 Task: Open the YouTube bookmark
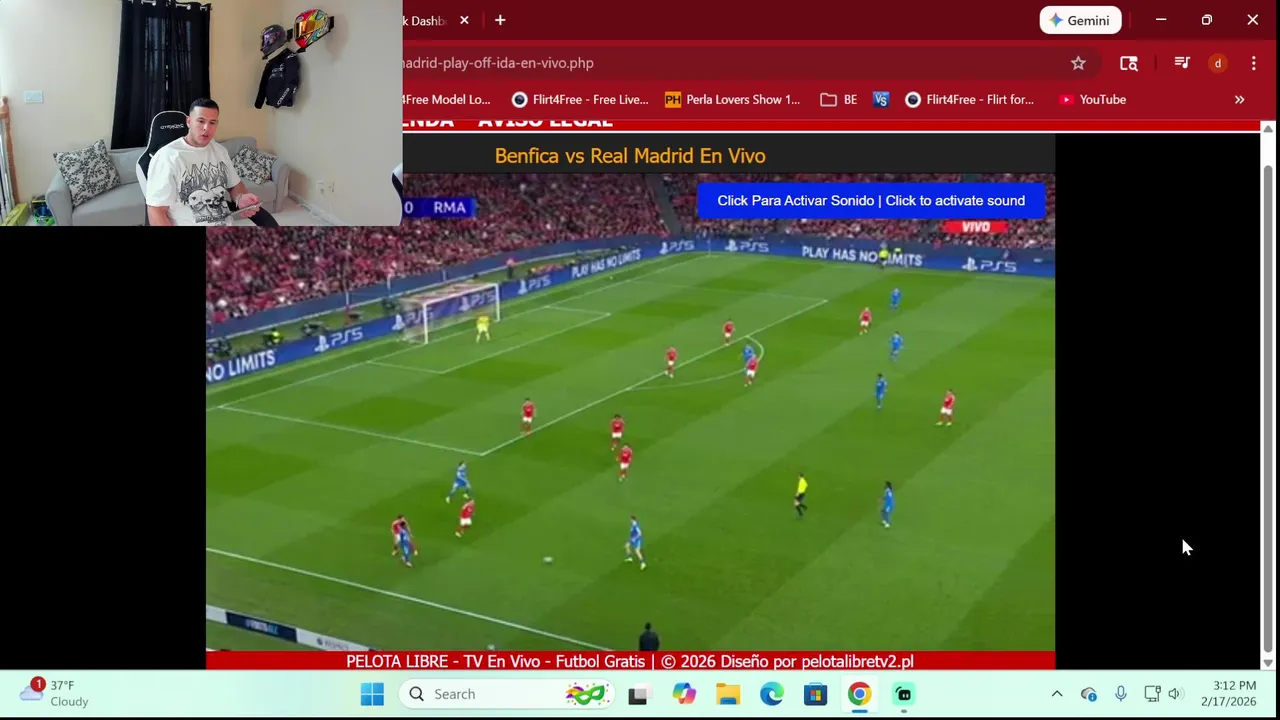click(1092, 99)
